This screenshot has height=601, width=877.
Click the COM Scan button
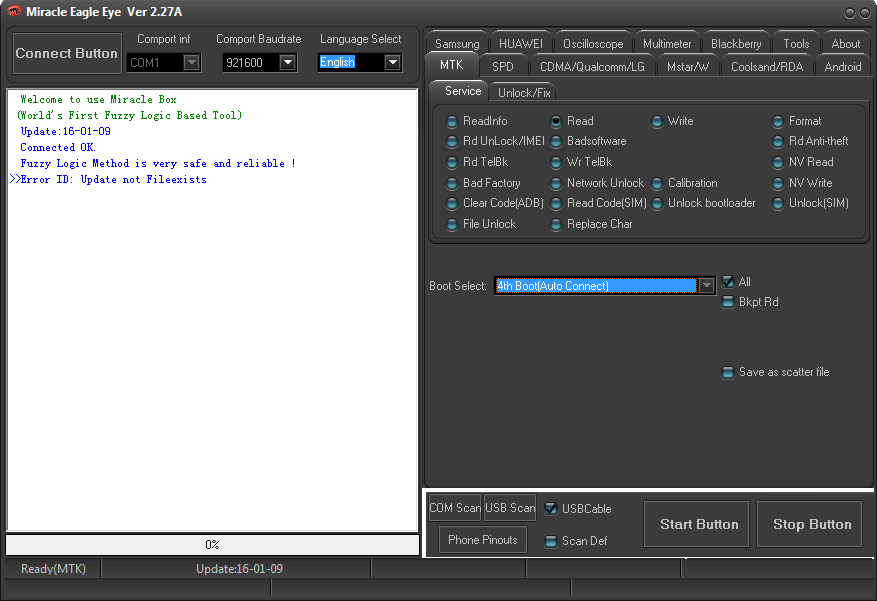pyautogui.click(x=455, y=508)
